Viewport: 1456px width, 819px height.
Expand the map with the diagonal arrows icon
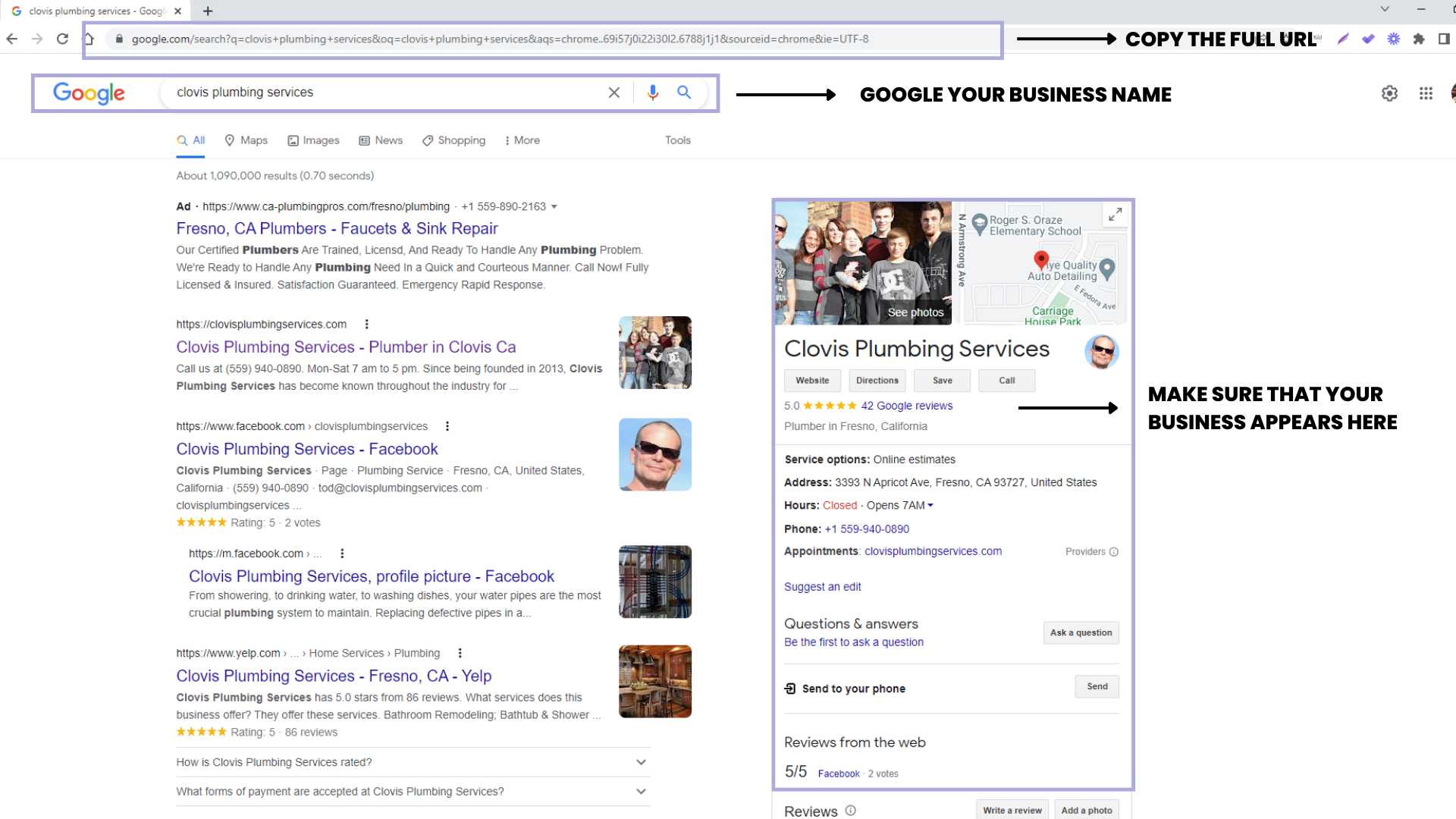[1114, 215]
